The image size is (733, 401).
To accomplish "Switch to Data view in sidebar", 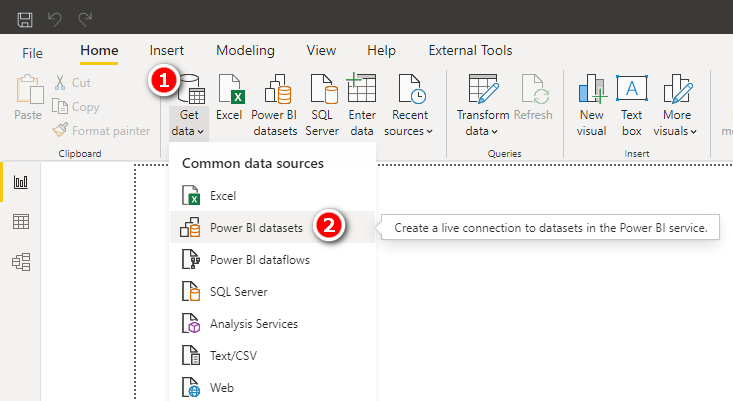I will [21, 222].
